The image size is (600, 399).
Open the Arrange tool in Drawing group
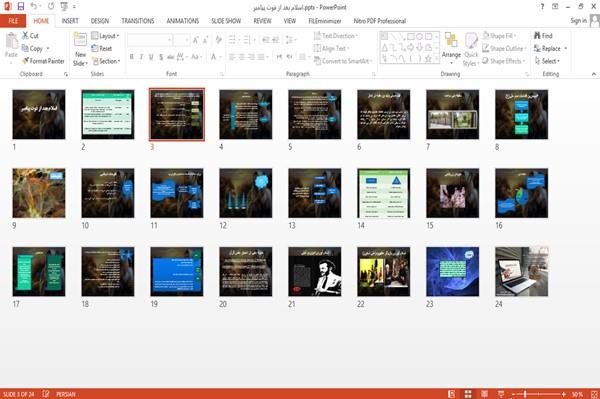tap(451, 48)
